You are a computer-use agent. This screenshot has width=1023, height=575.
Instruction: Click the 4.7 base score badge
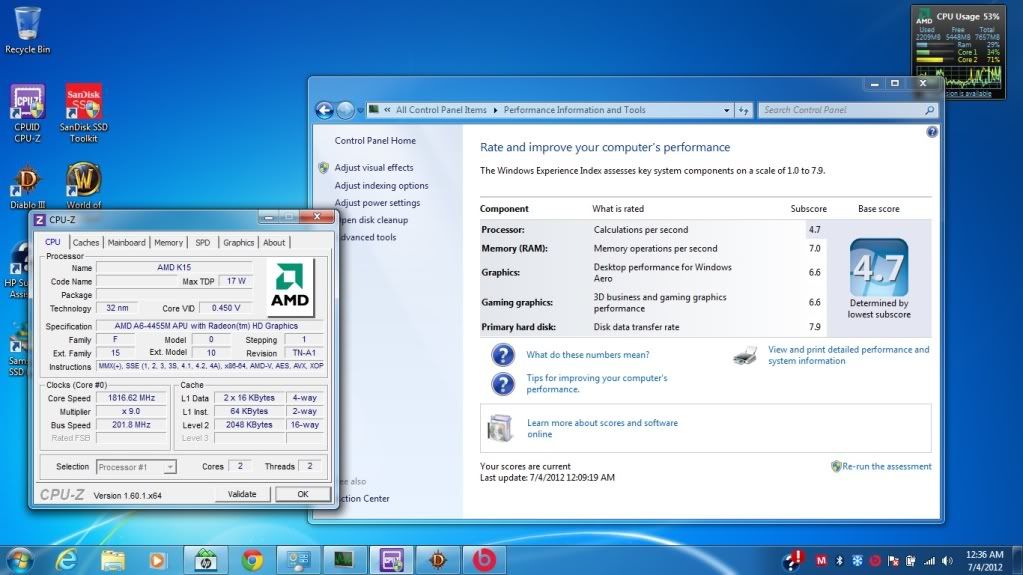point(879,268)
